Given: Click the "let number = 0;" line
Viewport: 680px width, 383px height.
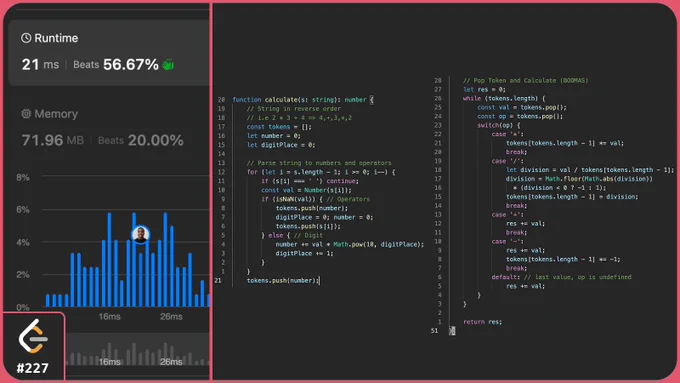Looking at the screenshot, I should pos(275,136).
